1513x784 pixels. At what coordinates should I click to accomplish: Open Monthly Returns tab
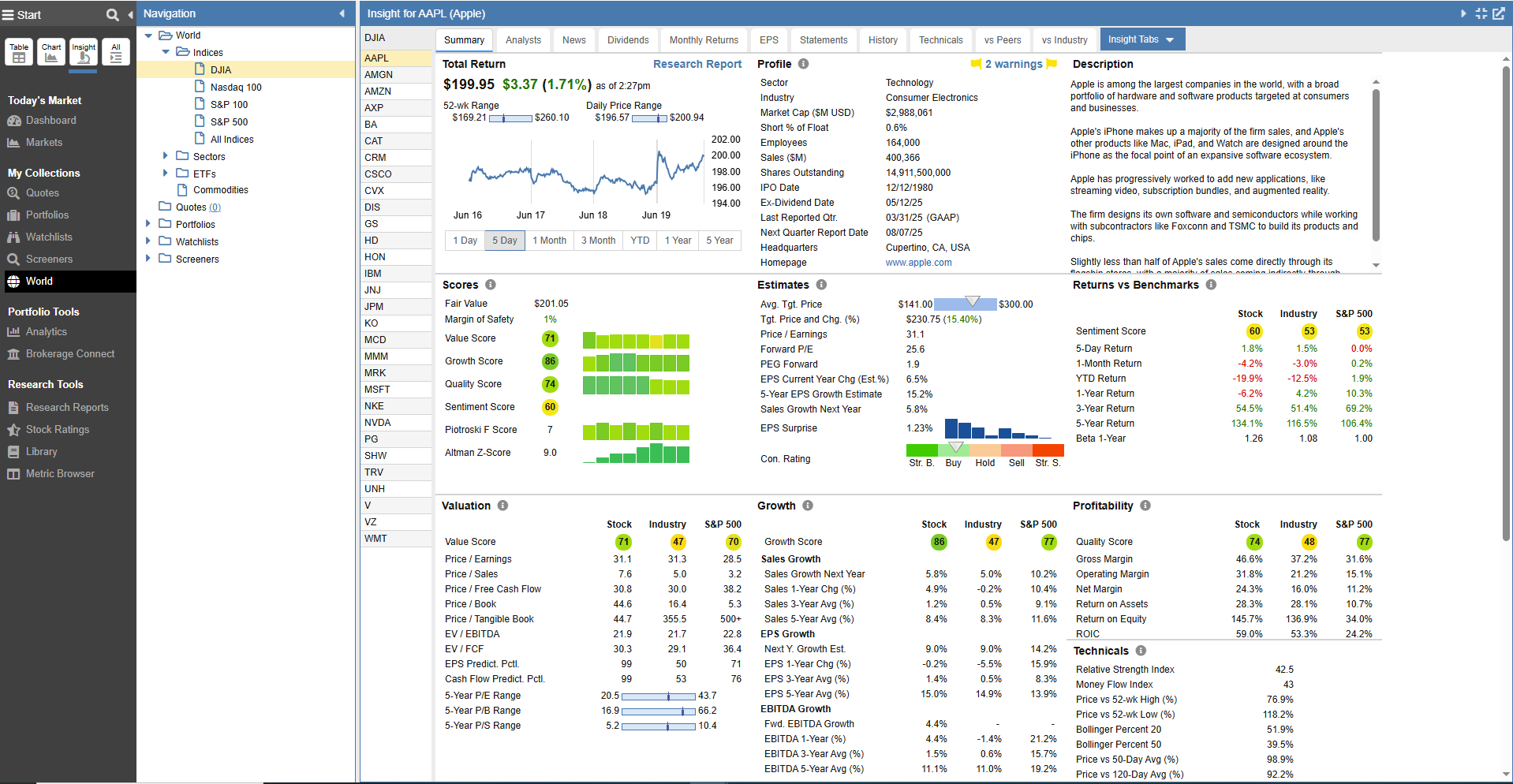[x=704, y=40]
